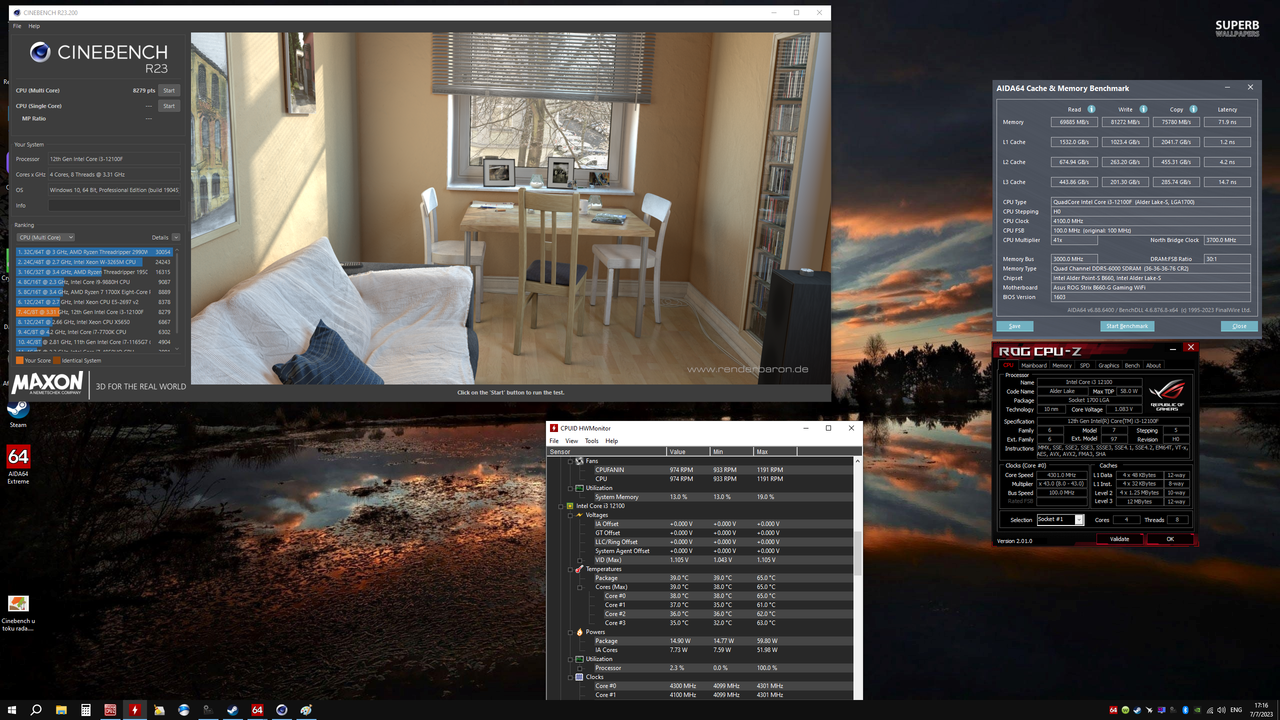Screen dimensions: 1280x720
Task: Switch to Memory tab in CPU-Z
Action: [x=1062, y=365]
